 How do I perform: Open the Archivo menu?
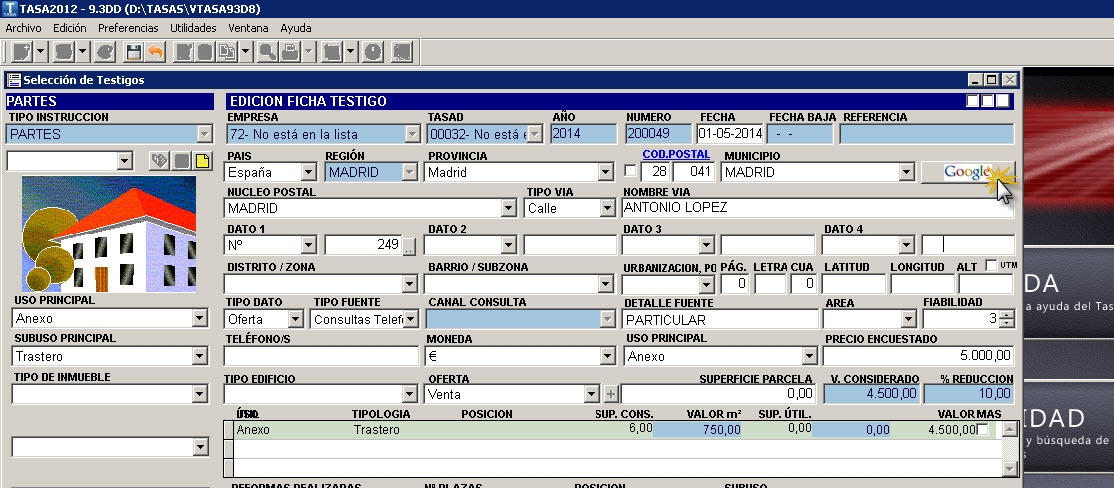click(23, 28)
